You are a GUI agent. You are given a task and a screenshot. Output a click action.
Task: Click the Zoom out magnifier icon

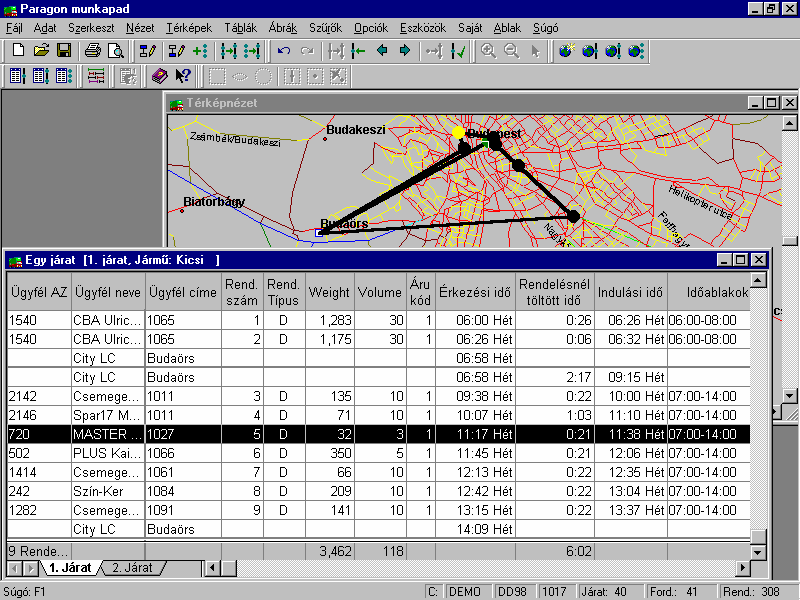pos(511,51)
